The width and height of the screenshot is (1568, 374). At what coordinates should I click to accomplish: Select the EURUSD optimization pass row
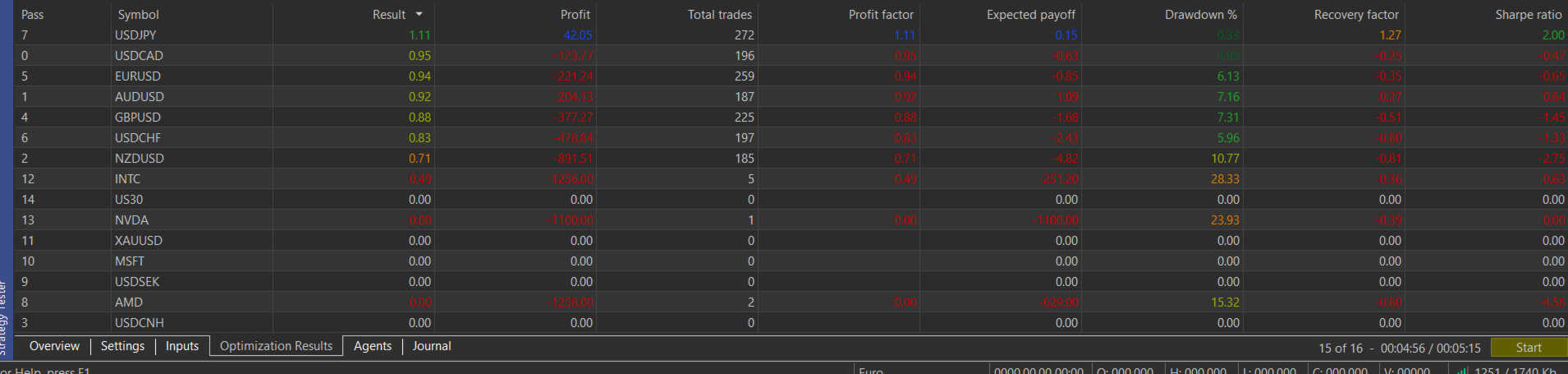click(x=791, y=76)
